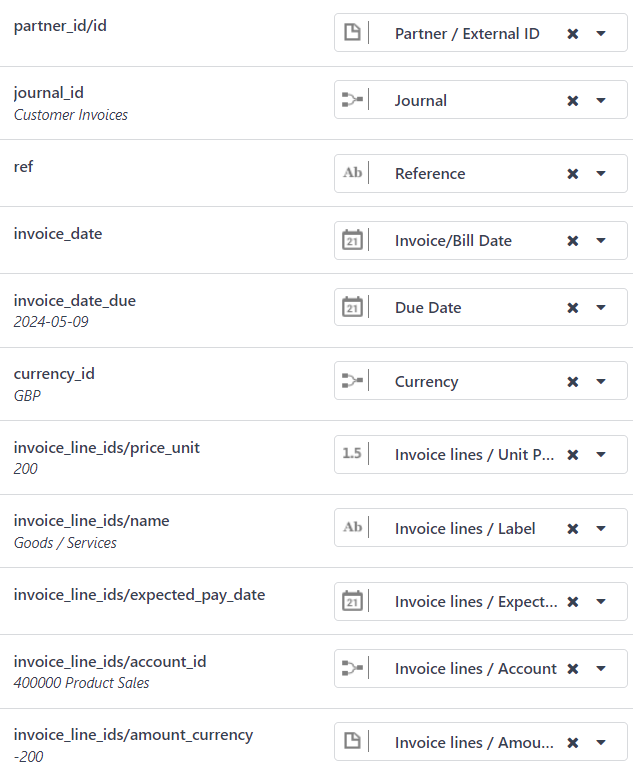633x781 pixels.
Task: Select the Reference field selector text
Action: coord(430,174)
